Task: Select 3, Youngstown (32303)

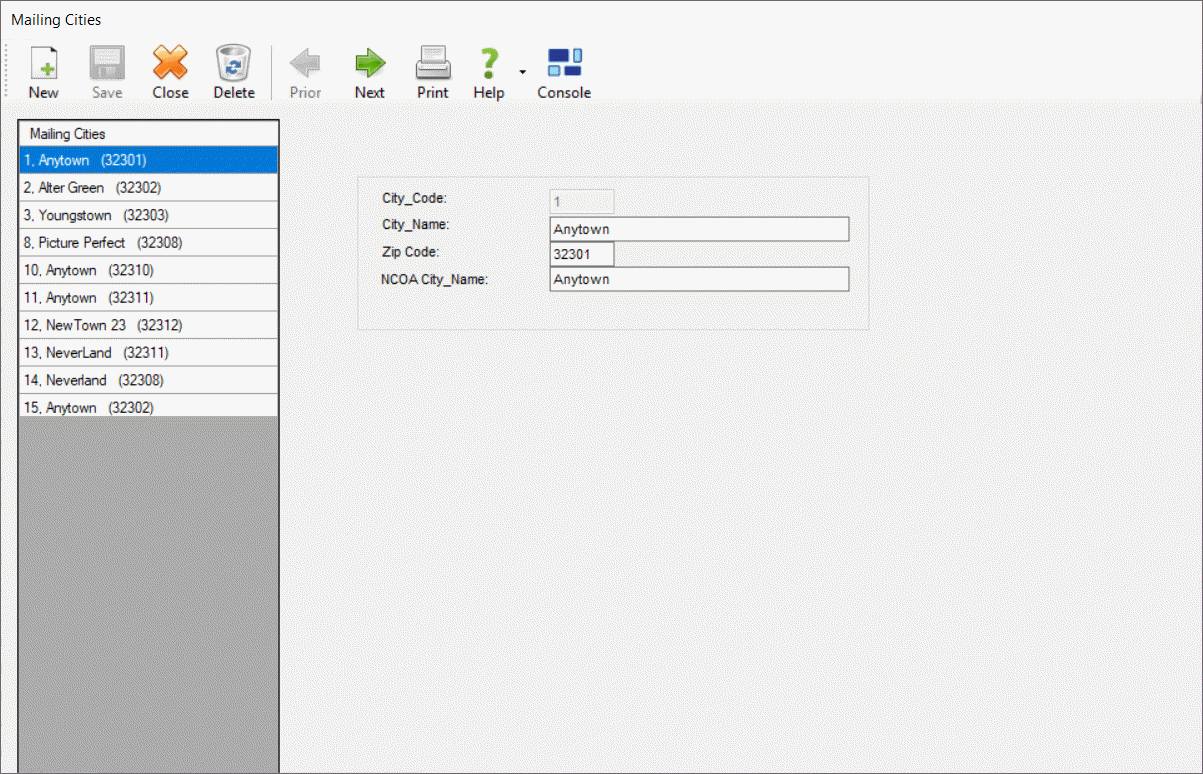Action: point(148,215)
